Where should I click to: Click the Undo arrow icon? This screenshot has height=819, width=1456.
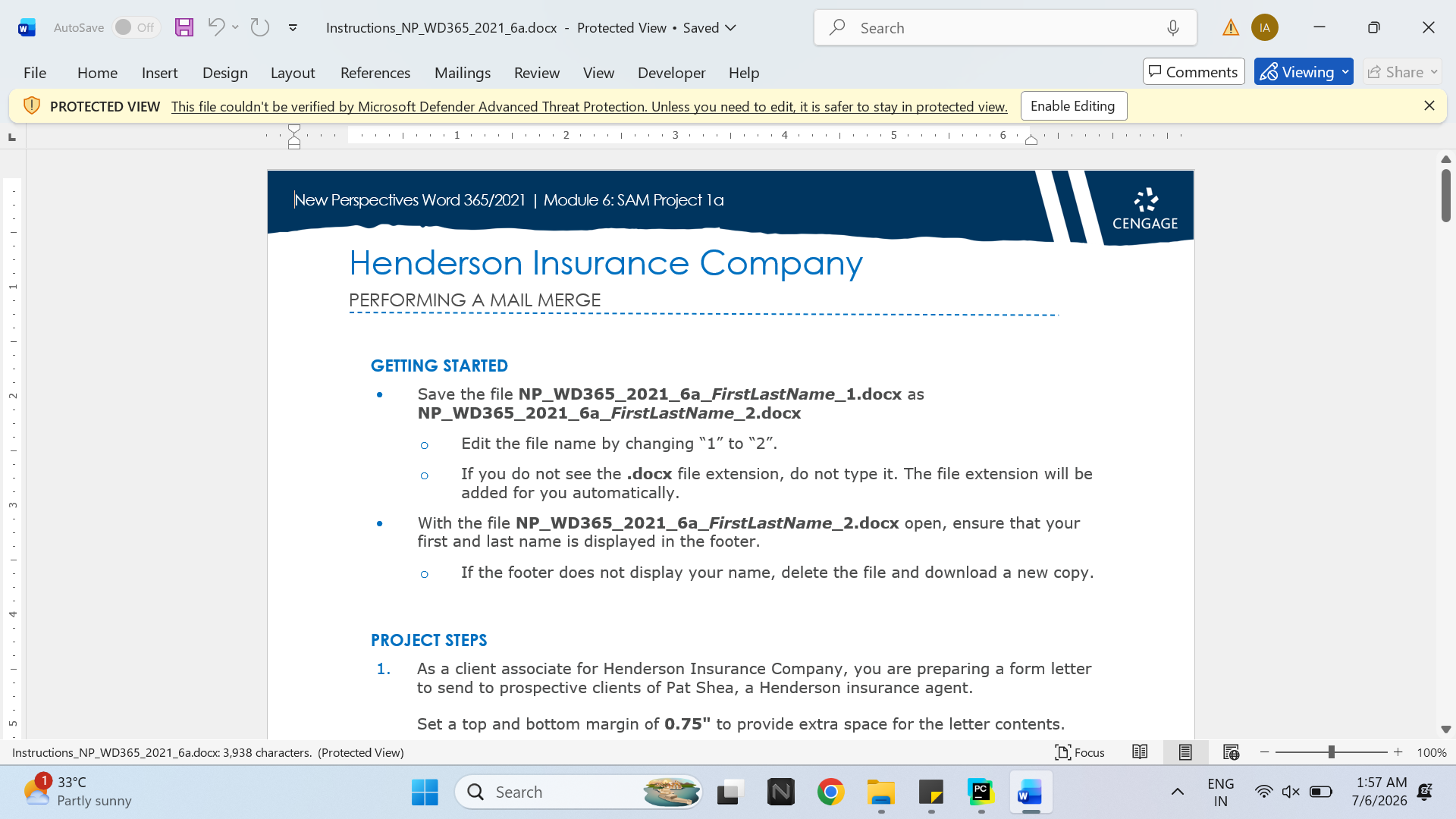point(216,27)
